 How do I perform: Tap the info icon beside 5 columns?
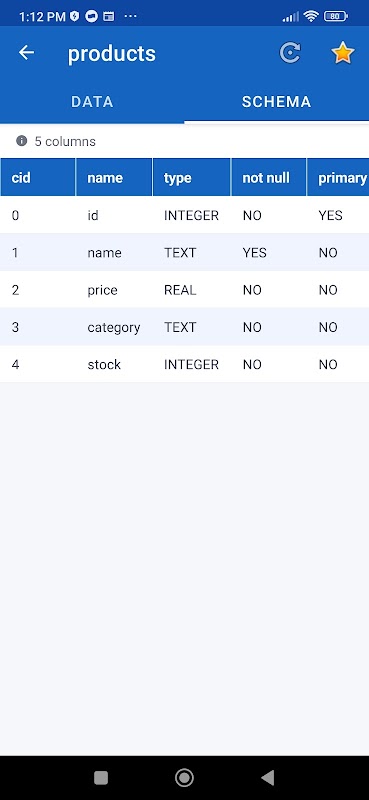click(21, 141)
